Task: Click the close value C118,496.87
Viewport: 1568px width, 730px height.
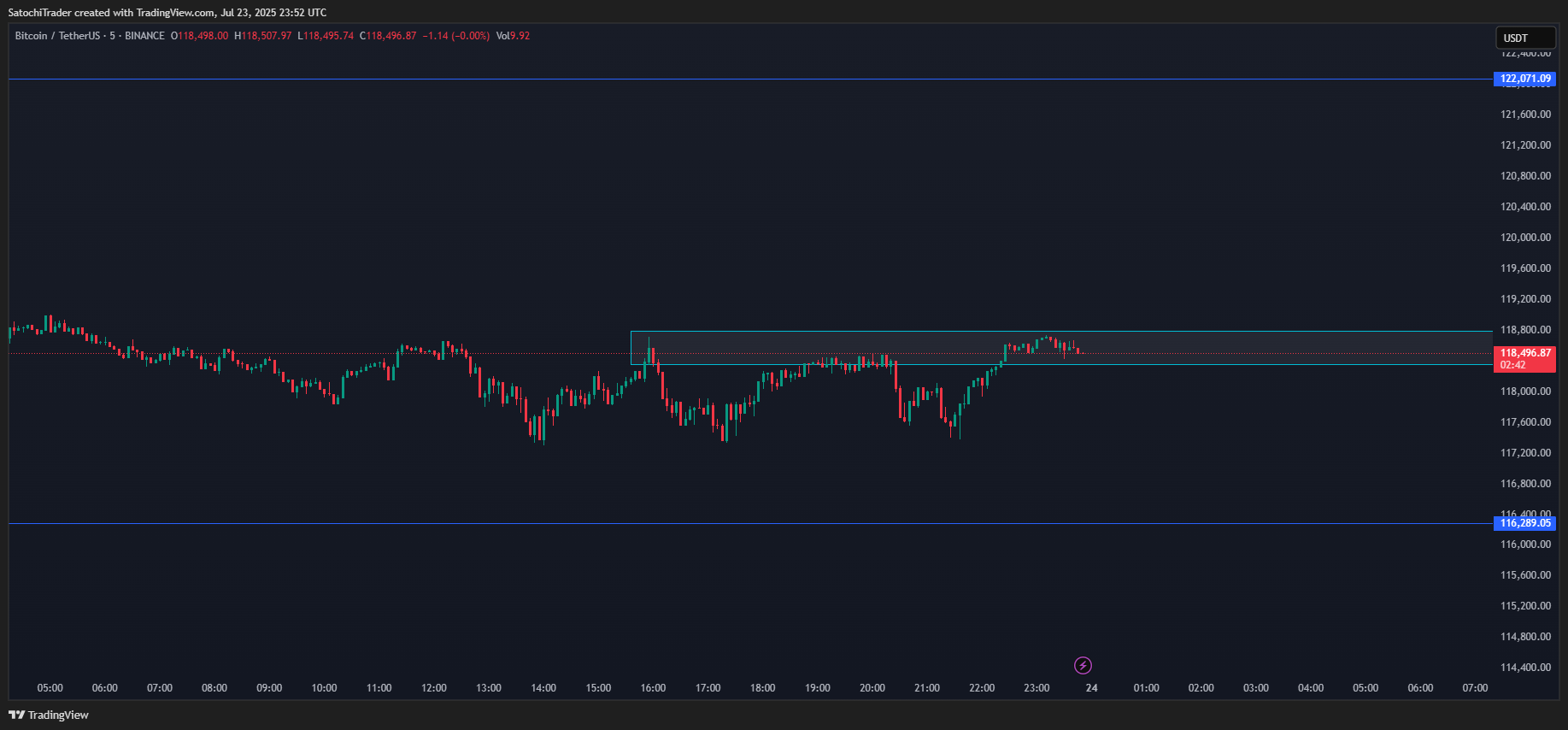Action: pyautogui.click(x=388, y=36)
